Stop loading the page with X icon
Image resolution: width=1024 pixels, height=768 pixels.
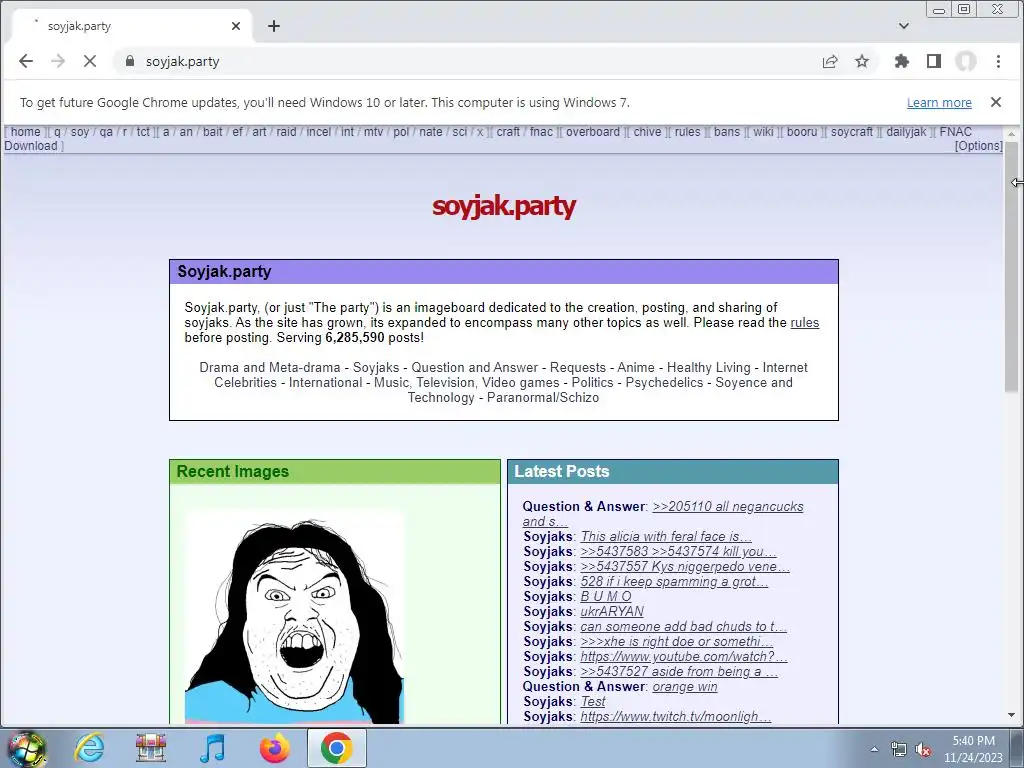tap(89, 61)
